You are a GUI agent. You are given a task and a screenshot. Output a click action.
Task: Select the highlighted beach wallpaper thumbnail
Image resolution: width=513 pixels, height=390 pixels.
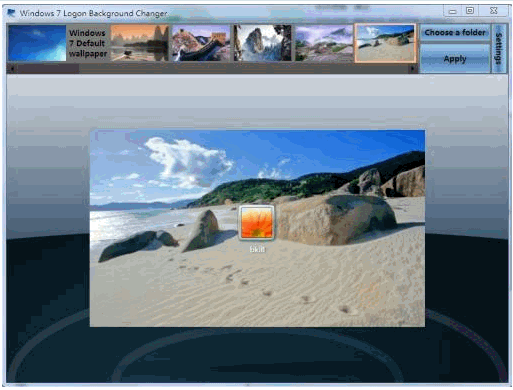[385, 43]
